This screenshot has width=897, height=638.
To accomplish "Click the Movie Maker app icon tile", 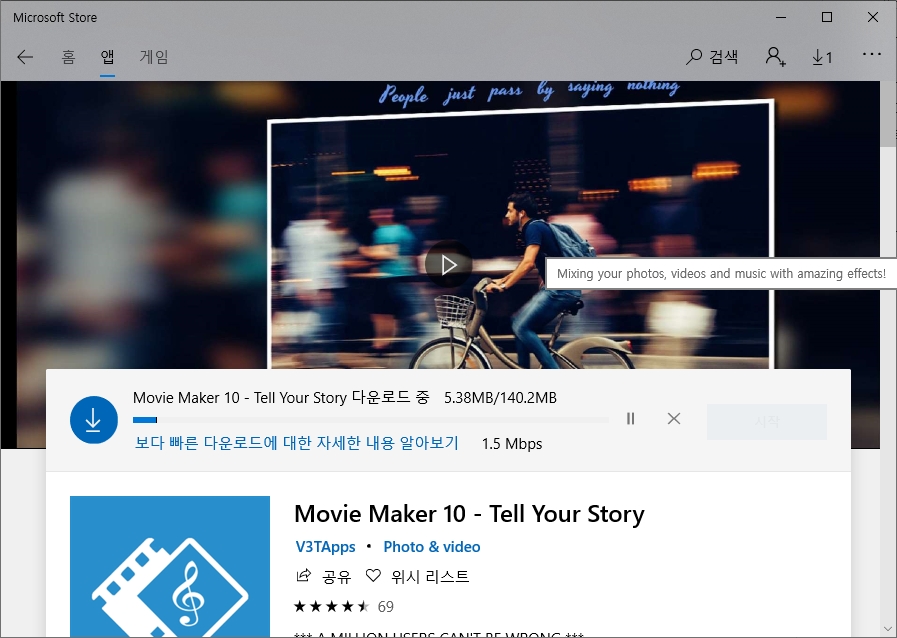I will point(170,566).
